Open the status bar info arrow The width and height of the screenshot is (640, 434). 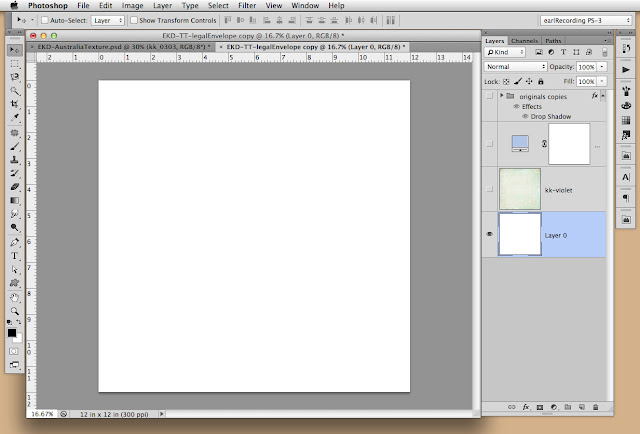point(162,414)
